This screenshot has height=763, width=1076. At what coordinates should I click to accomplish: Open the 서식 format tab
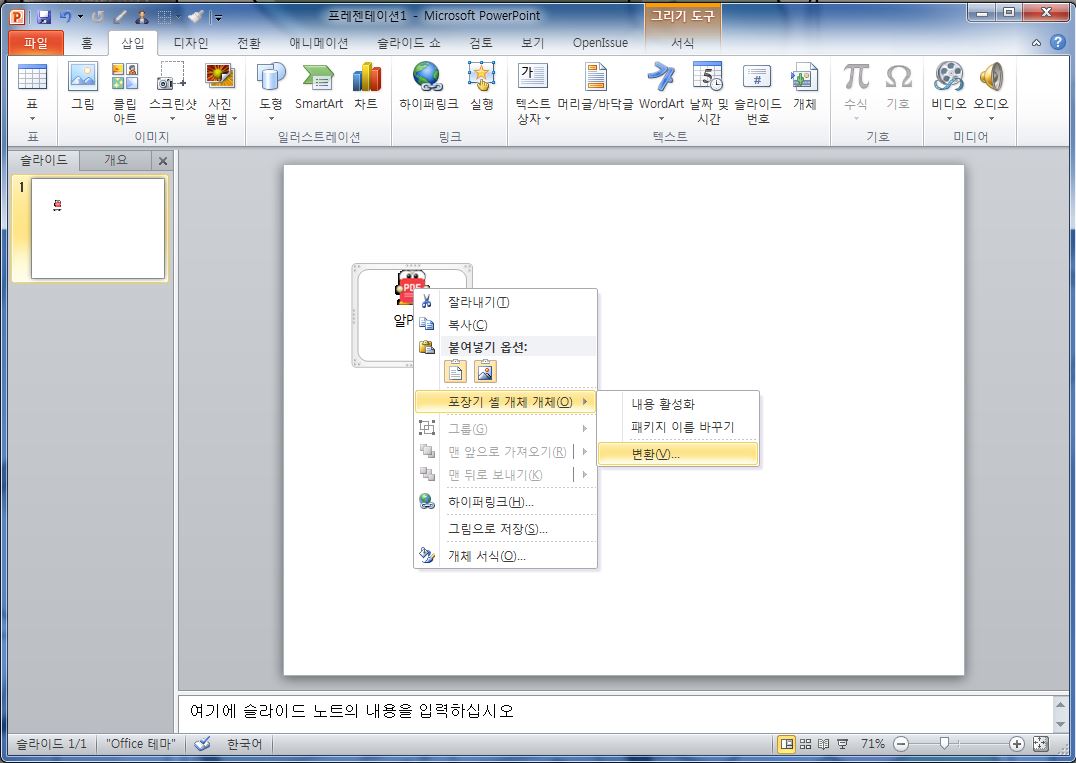682,43
